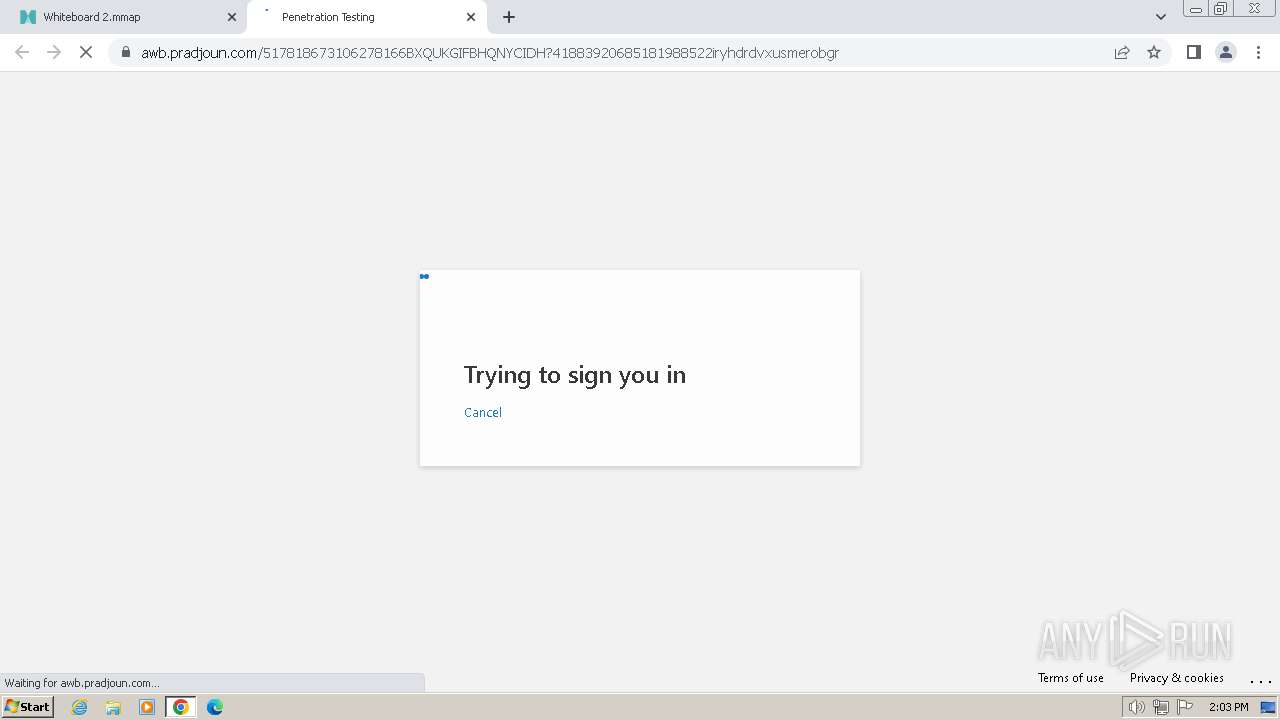Launch Internet Explorer from taskbar
1280x720 pixels.
pos(80,707)
